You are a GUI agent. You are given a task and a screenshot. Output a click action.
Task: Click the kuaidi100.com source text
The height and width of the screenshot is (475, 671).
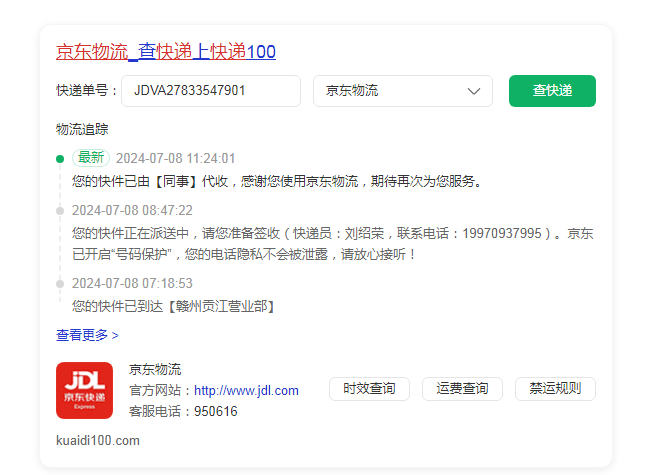98,440
